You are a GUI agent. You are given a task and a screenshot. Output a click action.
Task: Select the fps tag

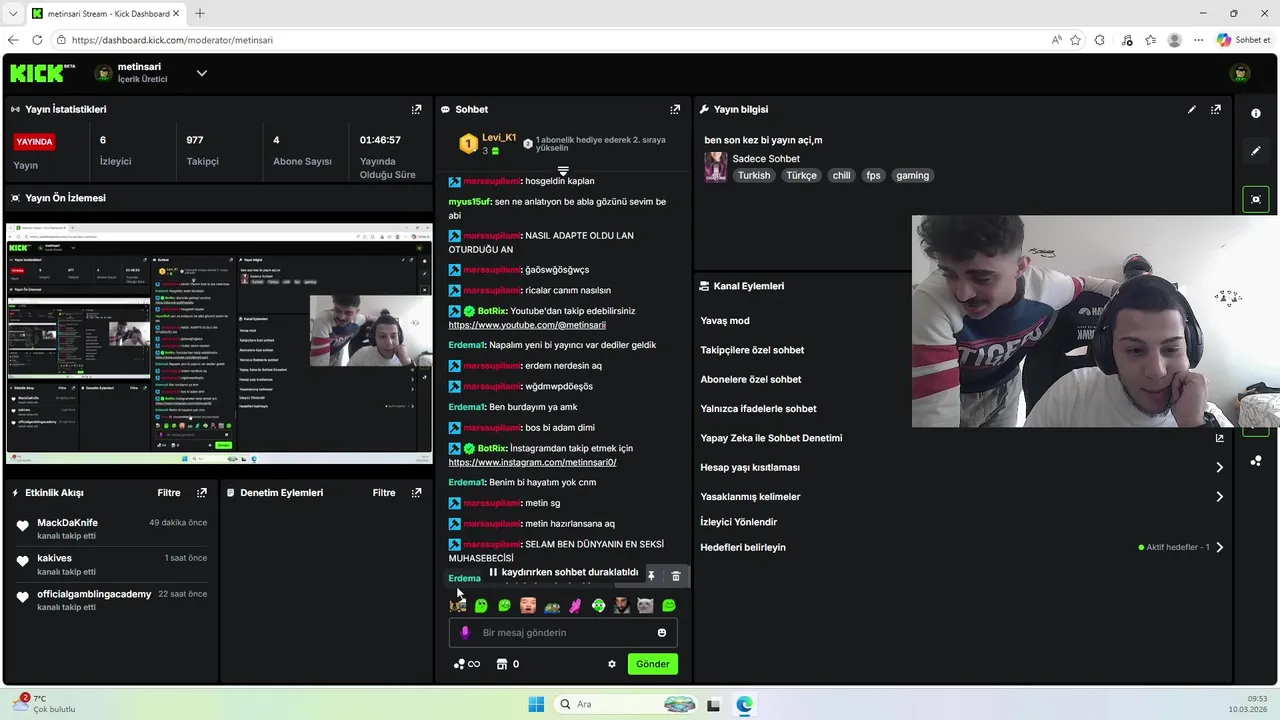[x=873, y=175]
